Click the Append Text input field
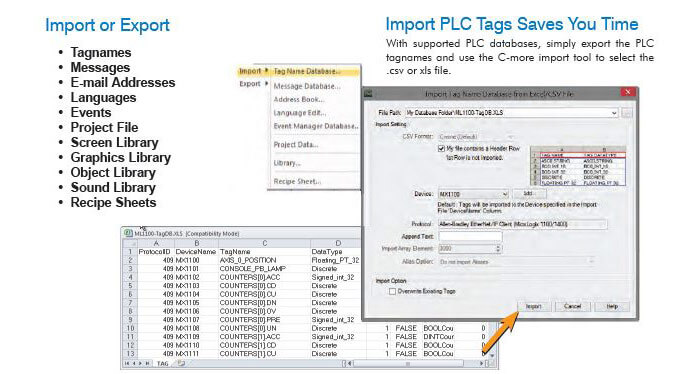The height and width of the screenshot is (374, 700). (471, 237)
